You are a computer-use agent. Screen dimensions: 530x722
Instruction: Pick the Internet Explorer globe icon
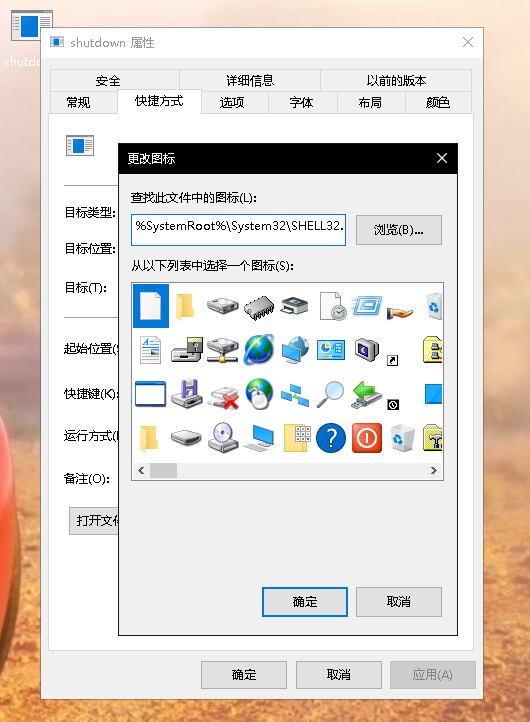259,350
